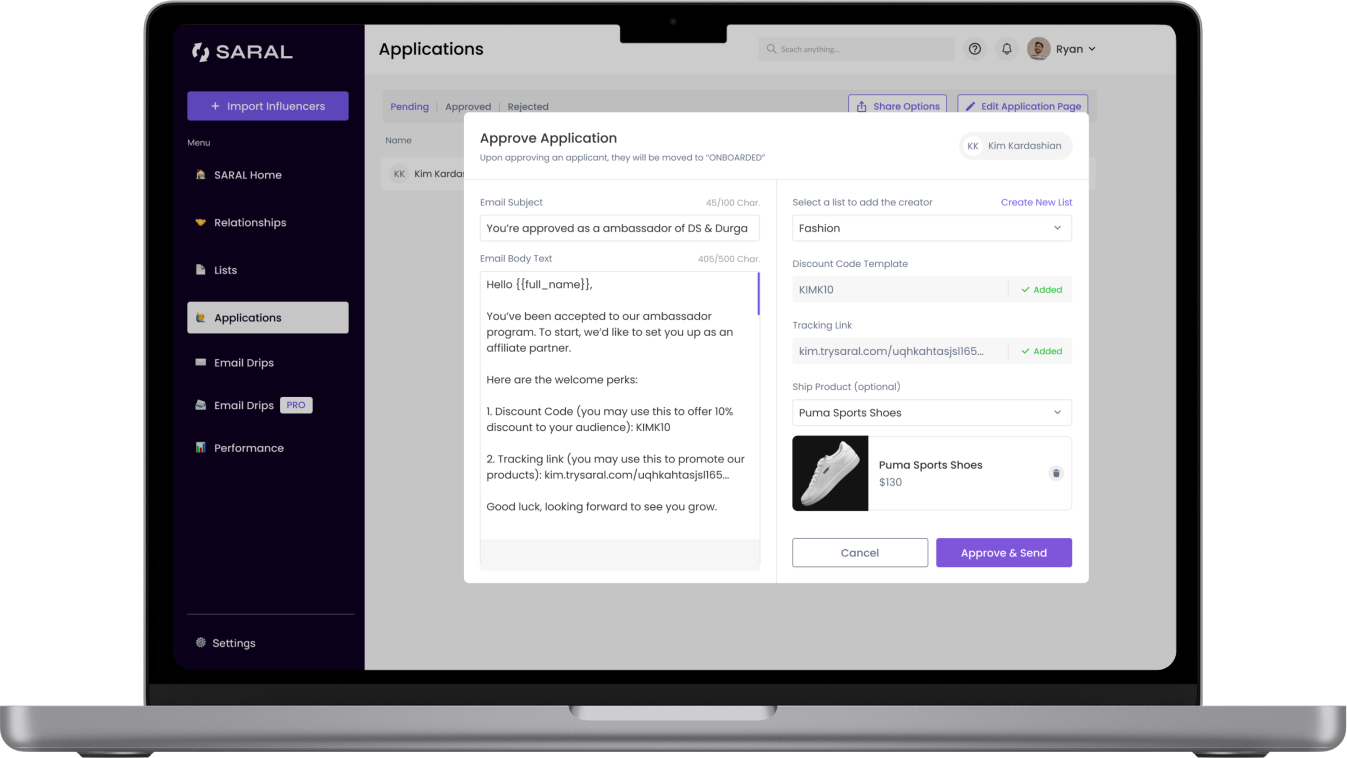This screenshot has width=1347, height=758.
Task: Open the Puma Sports Shoes dropdown
Action: click(932, 413)
